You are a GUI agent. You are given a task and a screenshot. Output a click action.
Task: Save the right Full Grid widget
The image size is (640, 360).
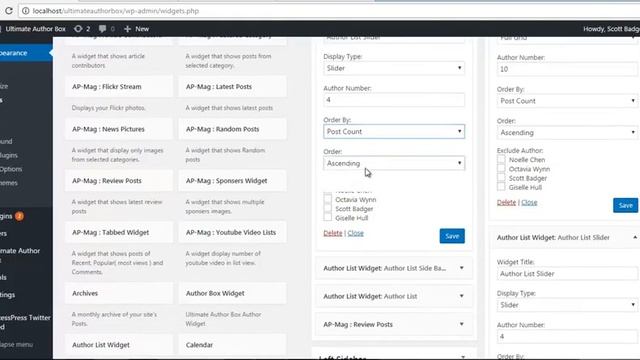tap(625, 205)
